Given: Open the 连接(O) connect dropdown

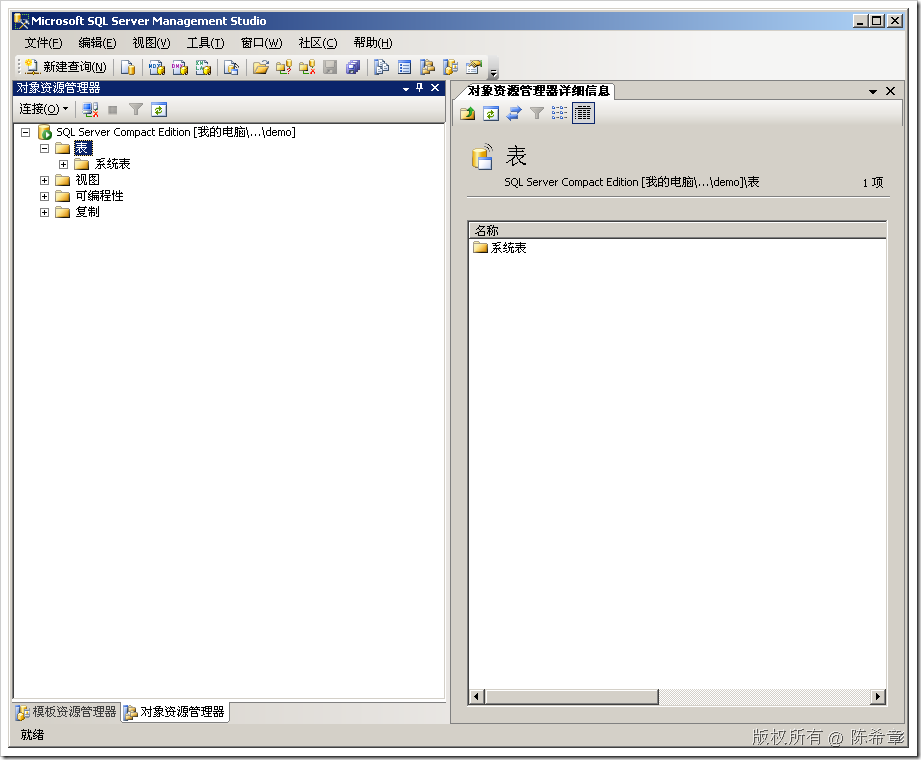Looking at the screenshot, I should (44, 109).
